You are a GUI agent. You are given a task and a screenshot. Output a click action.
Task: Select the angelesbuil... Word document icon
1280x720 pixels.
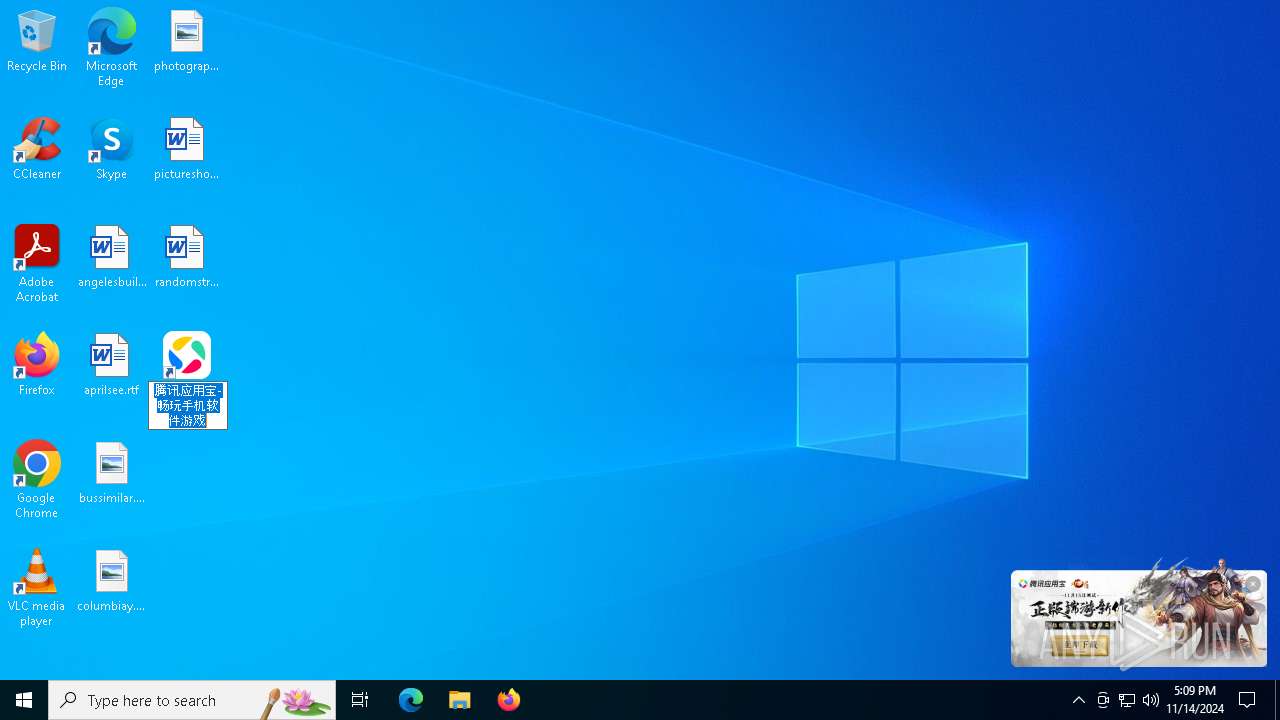(x=111, y=258)
